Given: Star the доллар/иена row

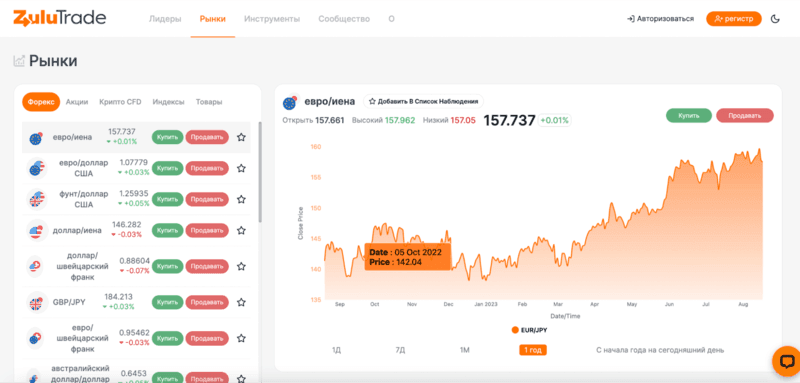Looking at the screenshot, I should pos(241,231).
